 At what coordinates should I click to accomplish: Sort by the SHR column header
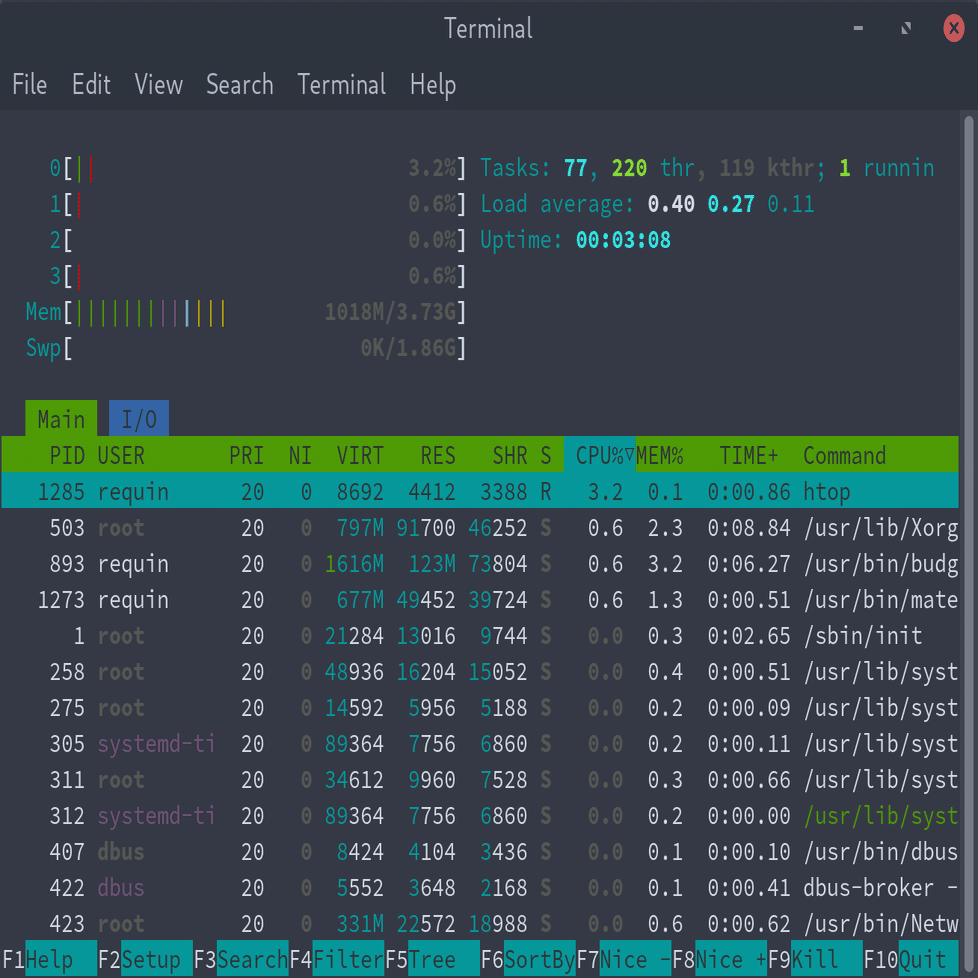[510, 455]
